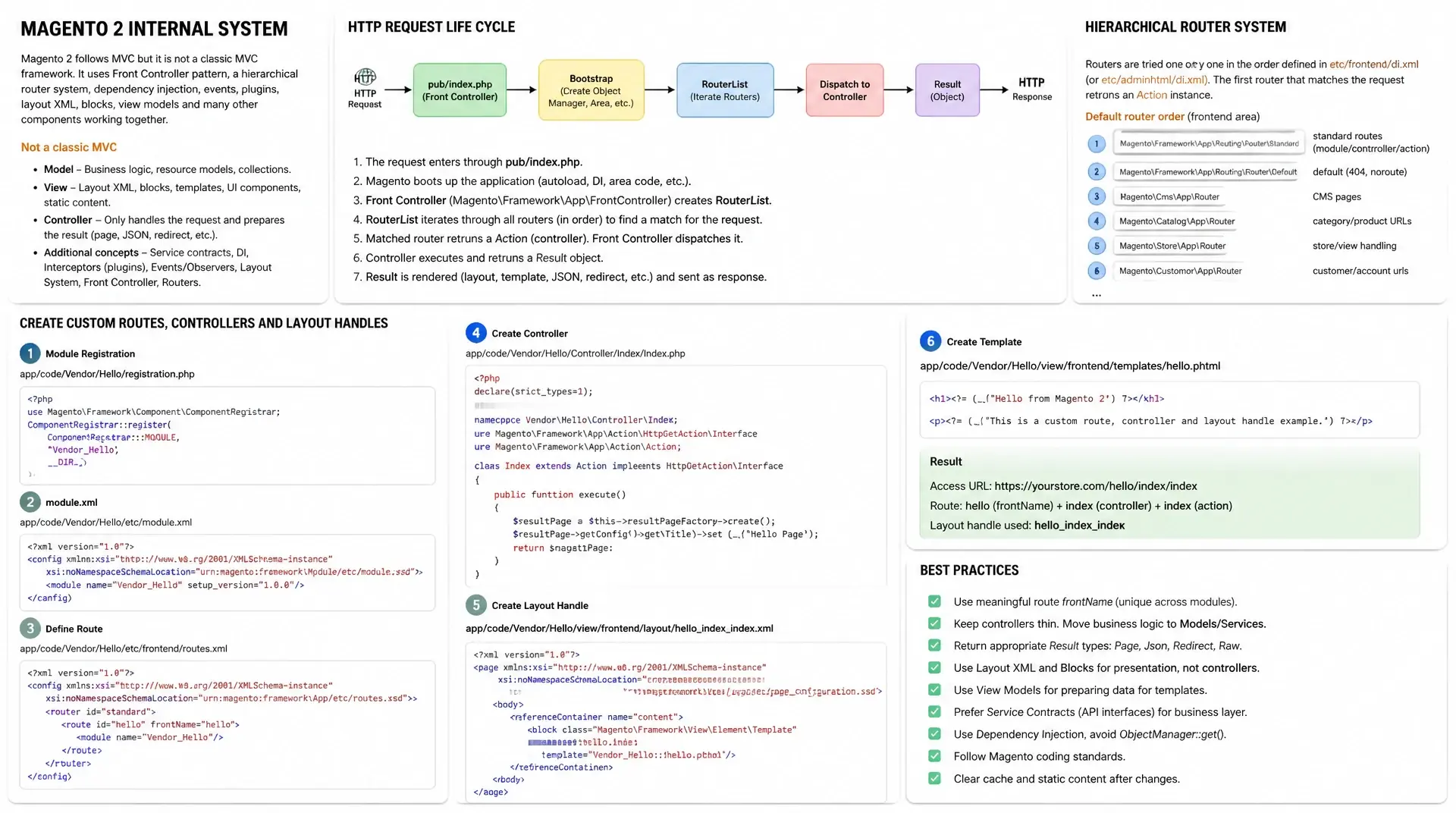Select the pub/index.php Front Controller box
1456x813 pixels.
point(460,90)
